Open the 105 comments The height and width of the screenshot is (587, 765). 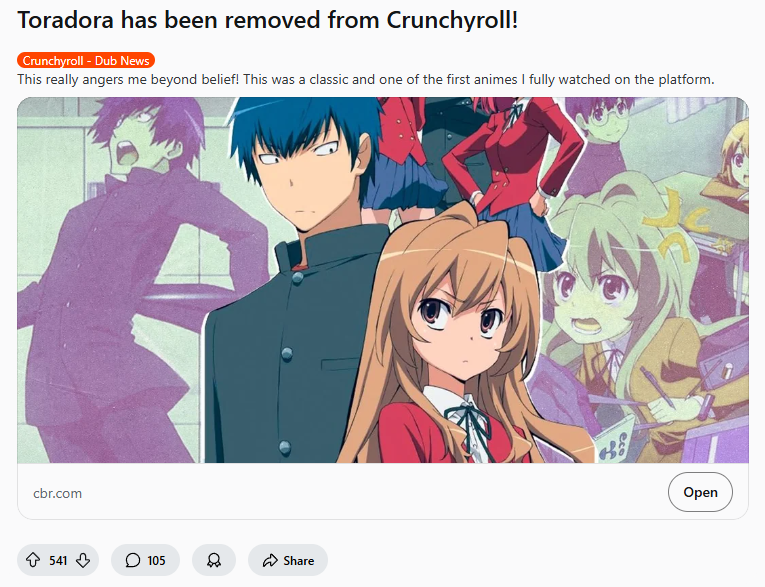[145, 560]
